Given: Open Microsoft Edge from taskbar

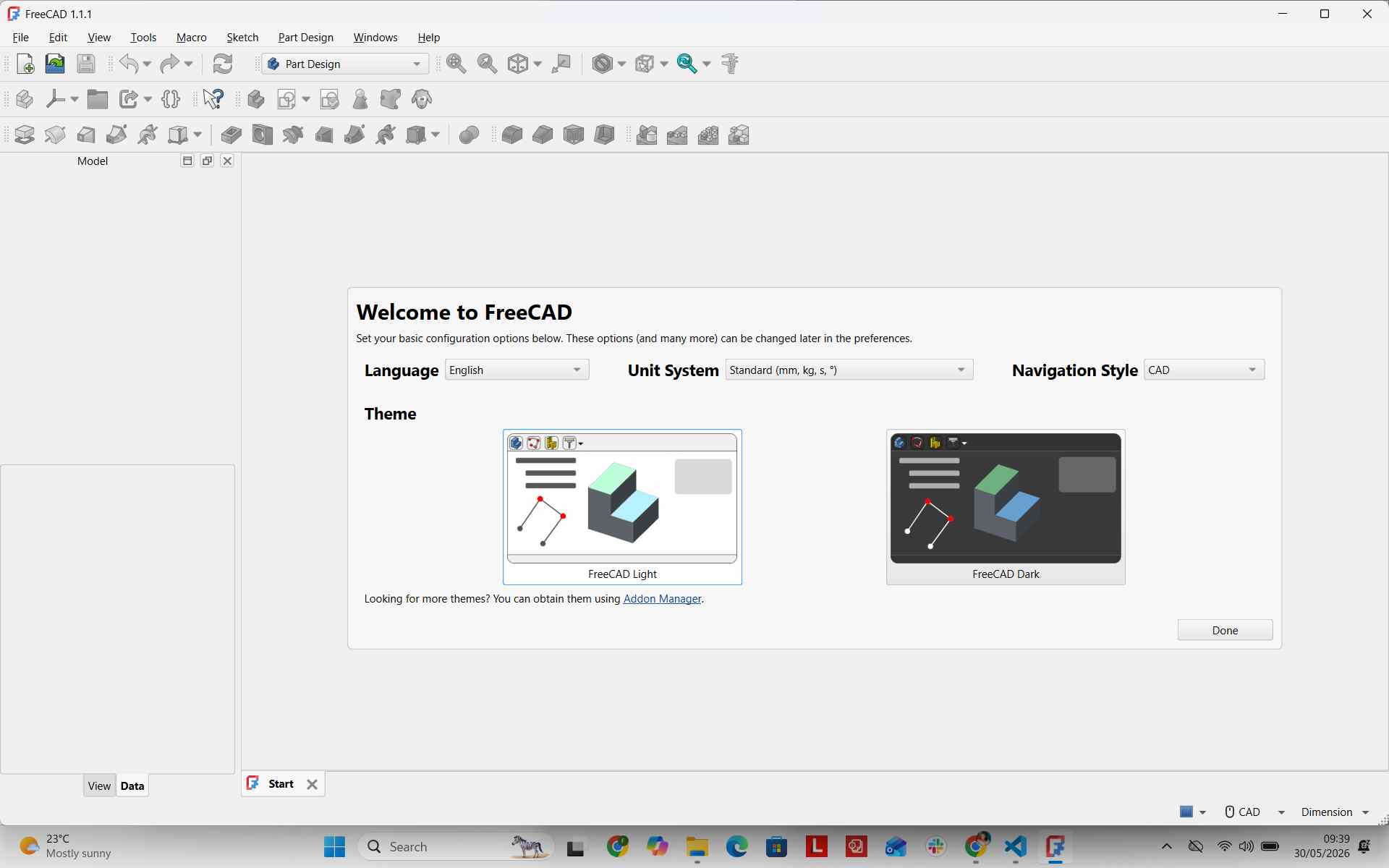Looking at the screenshot, I should 737,846.
